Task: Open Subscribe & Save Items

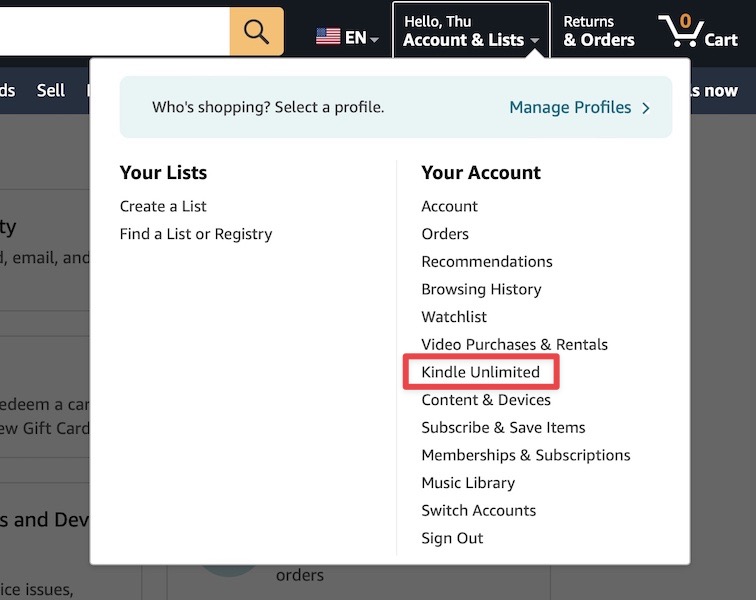Action: coord(503,427)
